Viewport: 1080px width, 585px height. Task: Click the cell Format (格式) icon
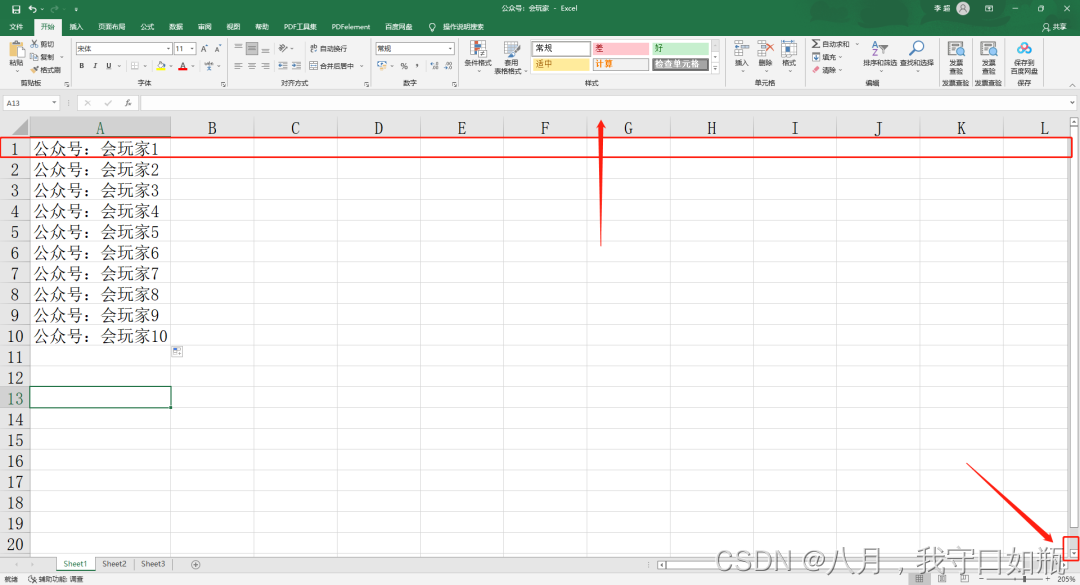[789, 49]
